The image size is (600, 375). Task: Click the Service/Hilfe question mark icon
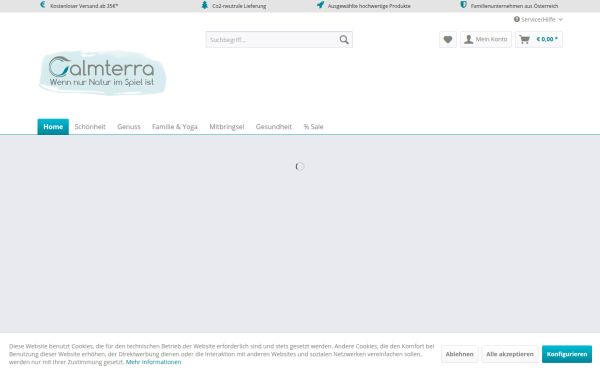[x=517, y=19]
